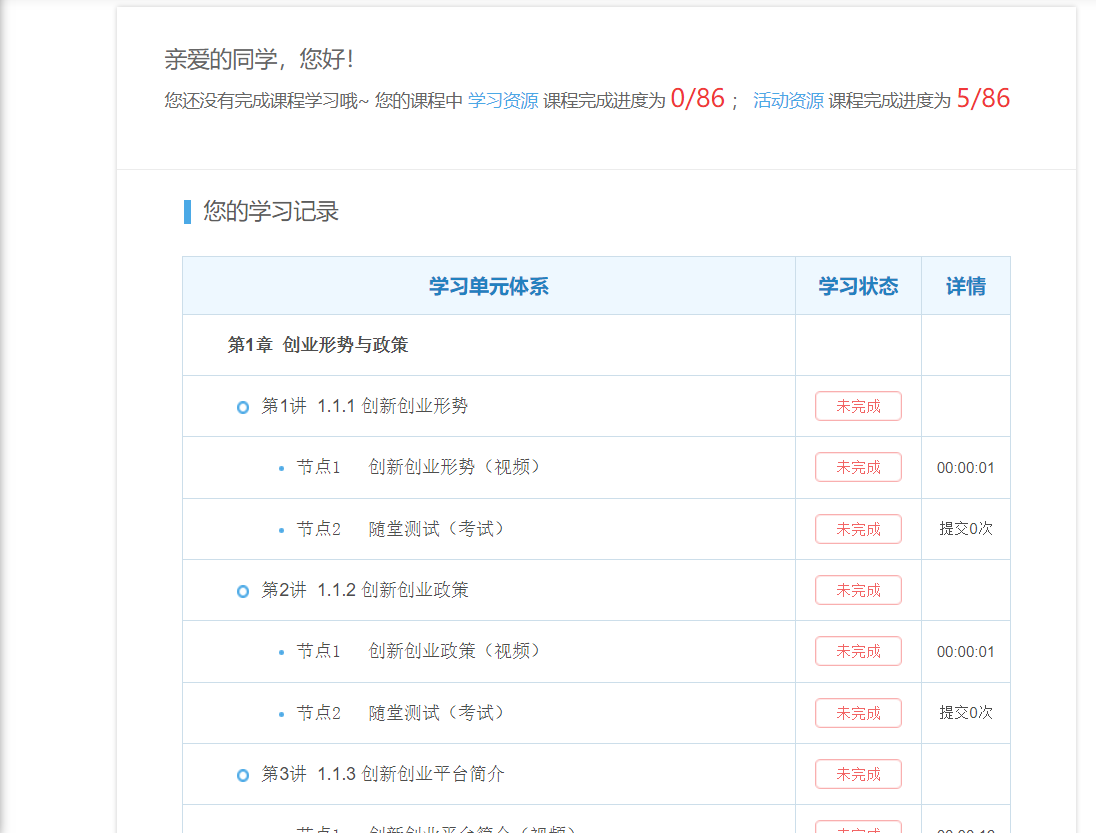The width and height of the screenshot is (1096, 833).
Task: Click the 未完成 status for 随堂测试（考试）节点2
Action: (857, 528)
